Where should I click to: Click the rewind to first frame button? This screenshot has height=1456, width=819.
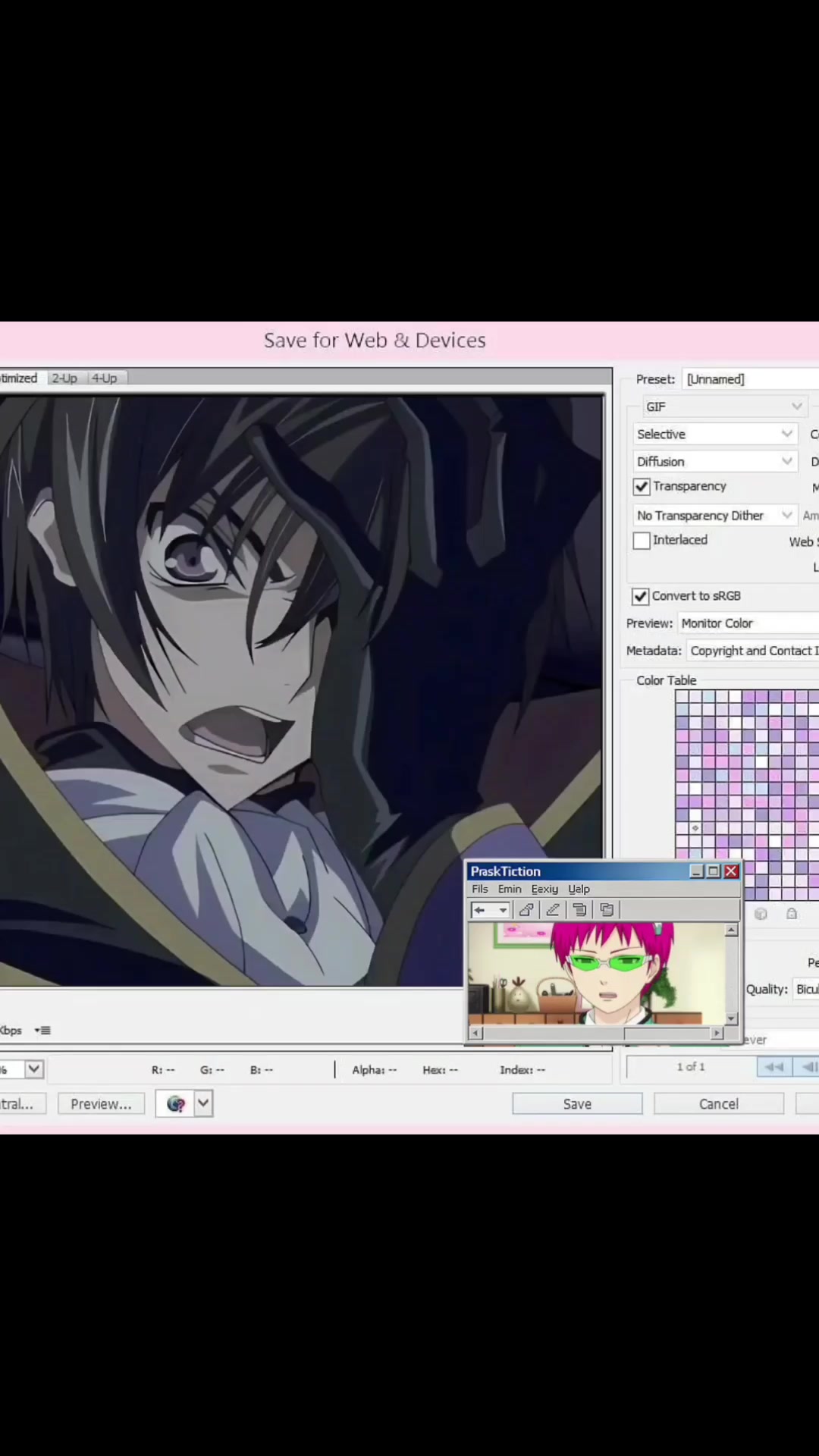coord(774,1067)
